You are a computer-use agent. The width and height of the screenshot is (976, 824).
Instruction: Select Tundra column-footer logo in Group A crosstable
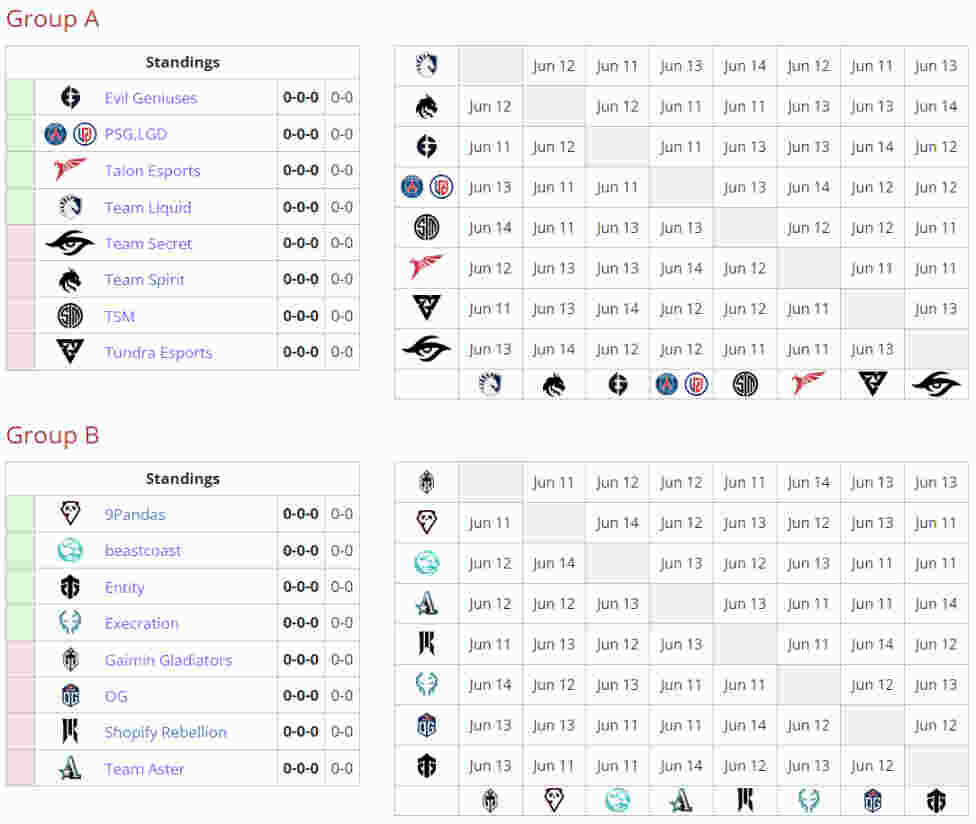tap(872, 383)
